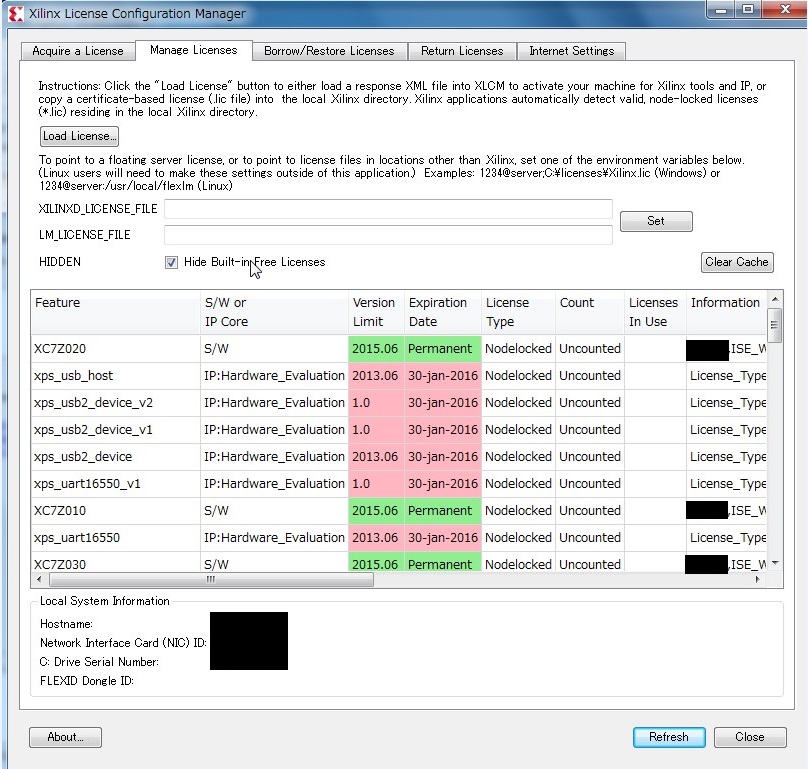
Task: Select the XC7Z030 feature row
Action: coord(399,563)
